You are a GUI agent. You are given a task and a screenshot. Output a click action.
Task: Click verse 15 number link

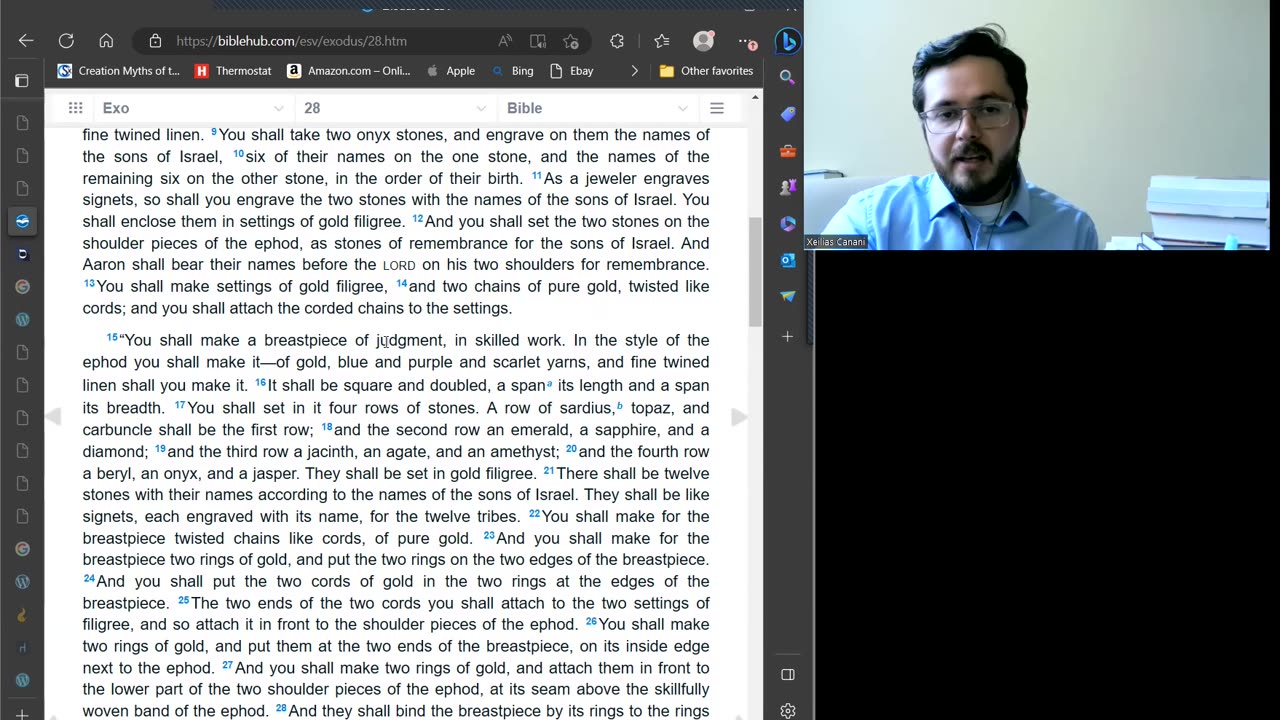112,338
